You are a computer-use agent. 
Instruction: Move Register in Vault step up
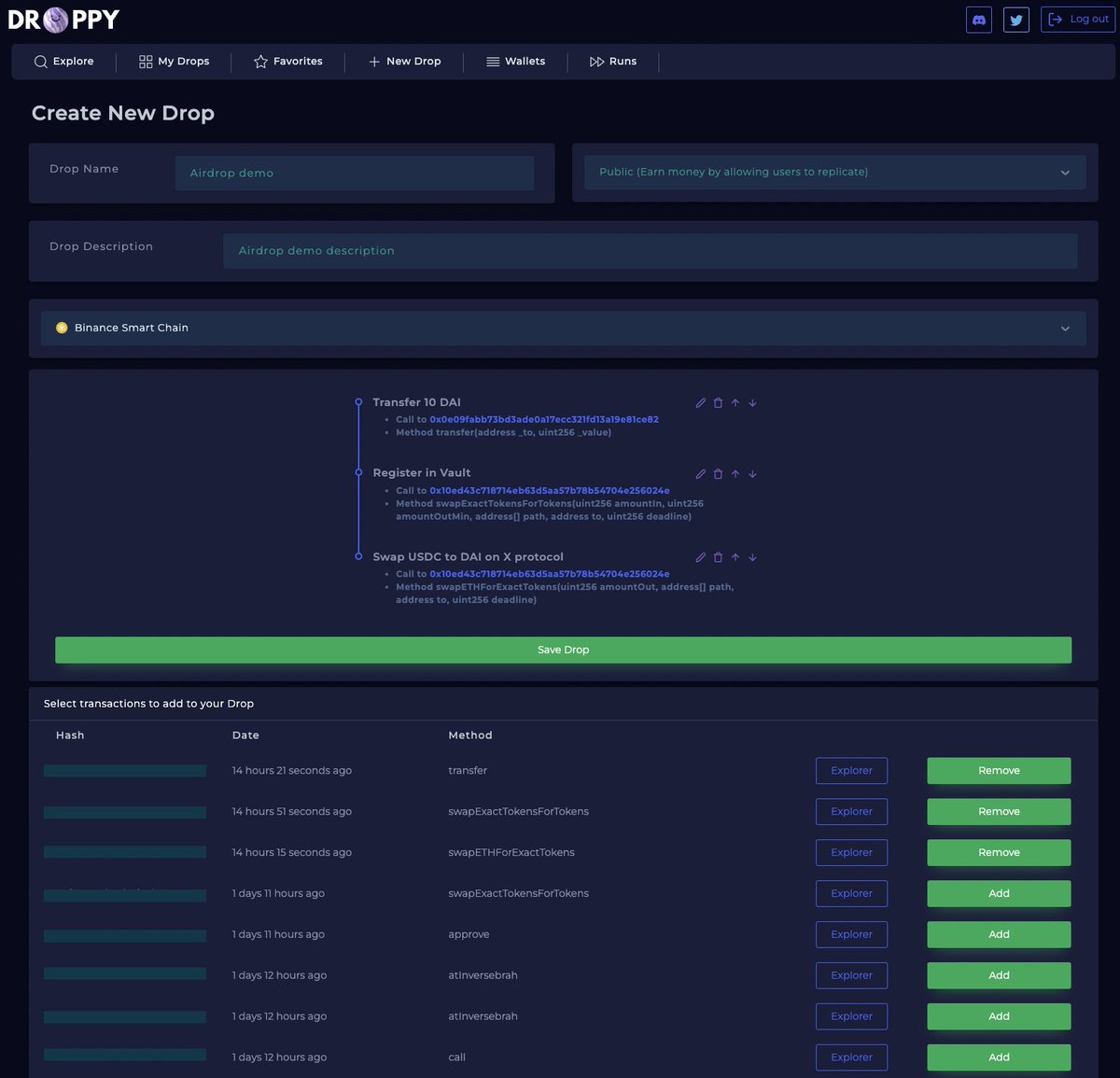(x=735, y=474)
